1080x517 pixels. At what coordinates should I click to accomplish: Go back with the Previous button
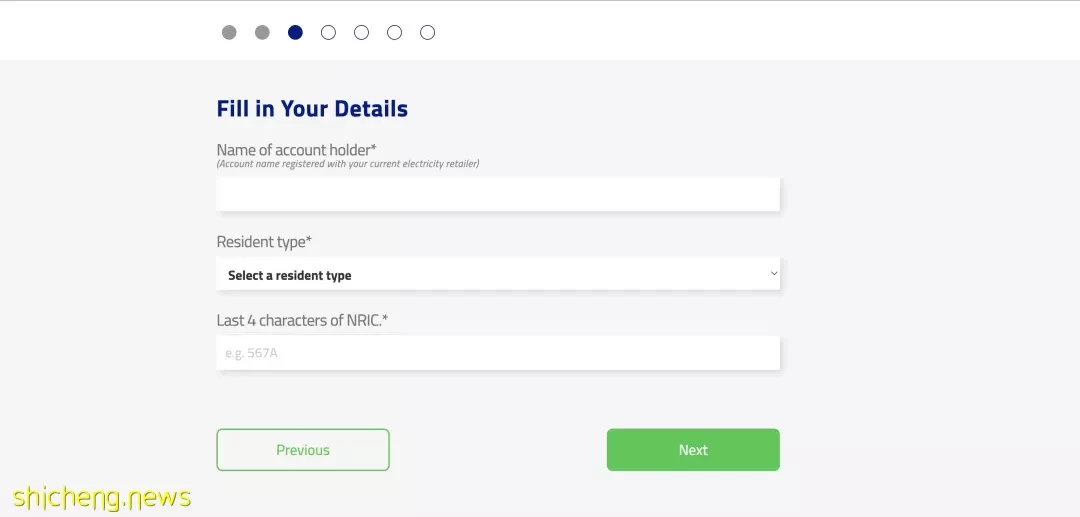pyautogui.click(x=303, y=450)
